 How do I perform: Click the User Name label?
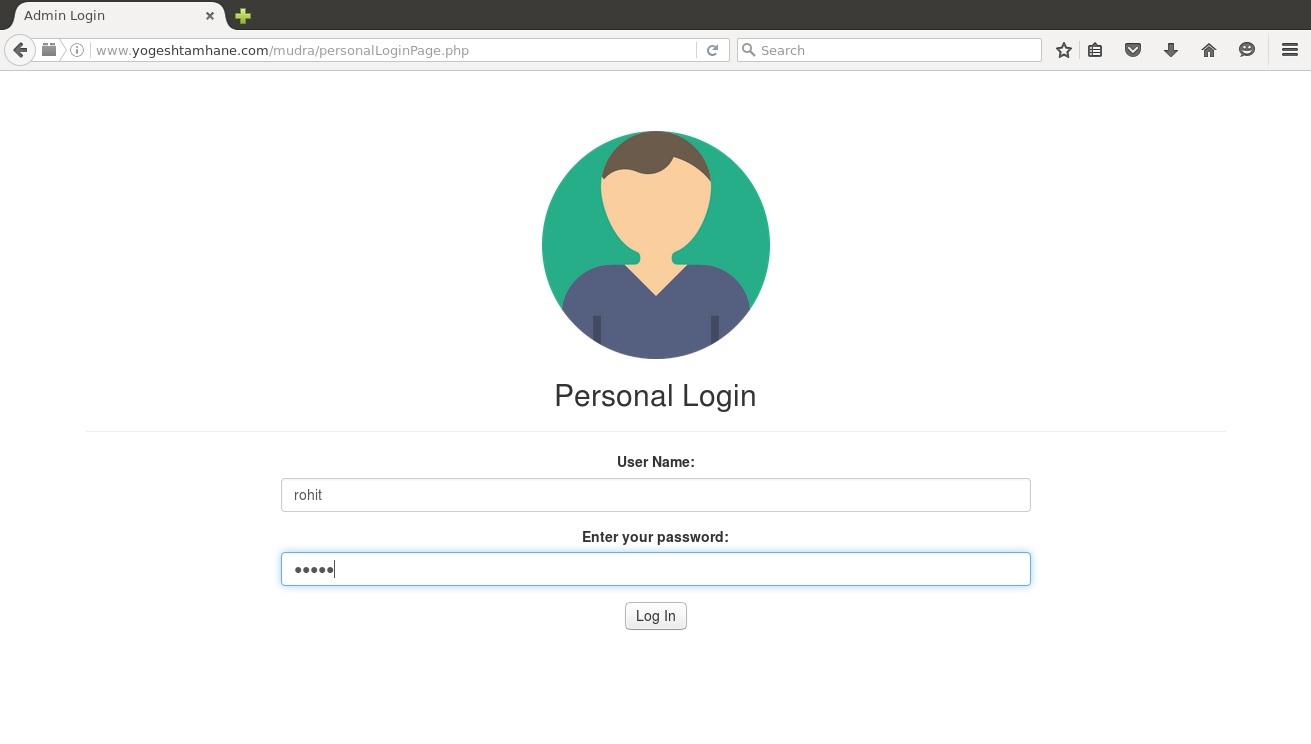[656, 462]
